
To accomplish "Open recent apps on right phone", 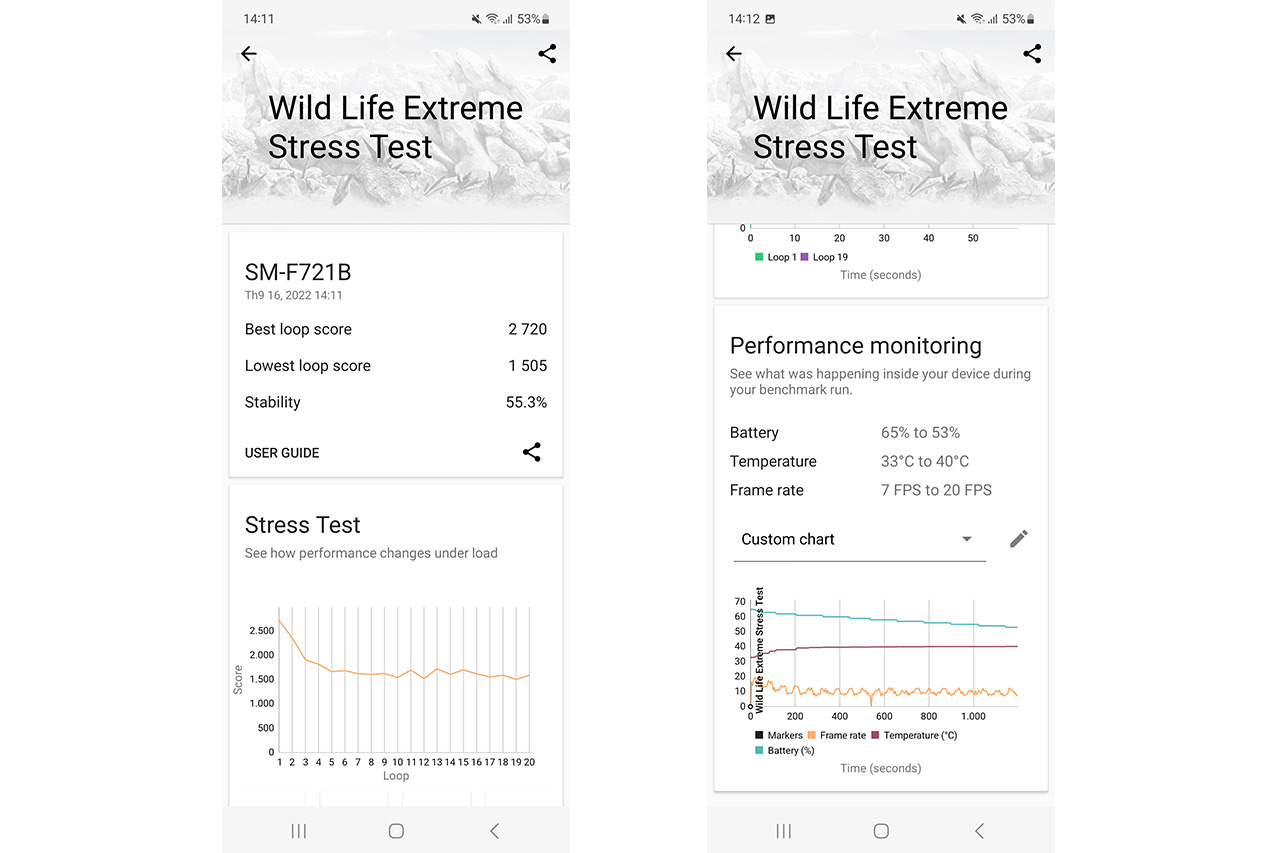I will (783, 831).
